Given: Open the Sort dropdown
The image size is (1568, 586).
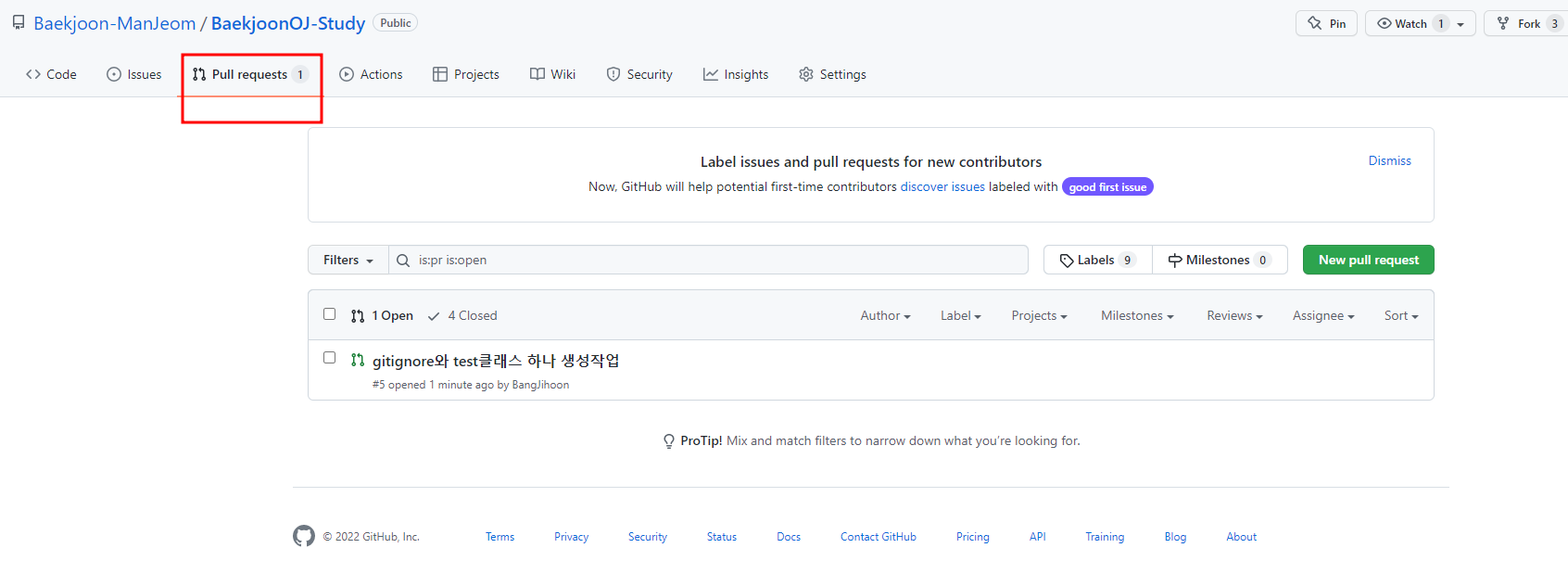Looking at the screenshot, I should coord(1401,316).
